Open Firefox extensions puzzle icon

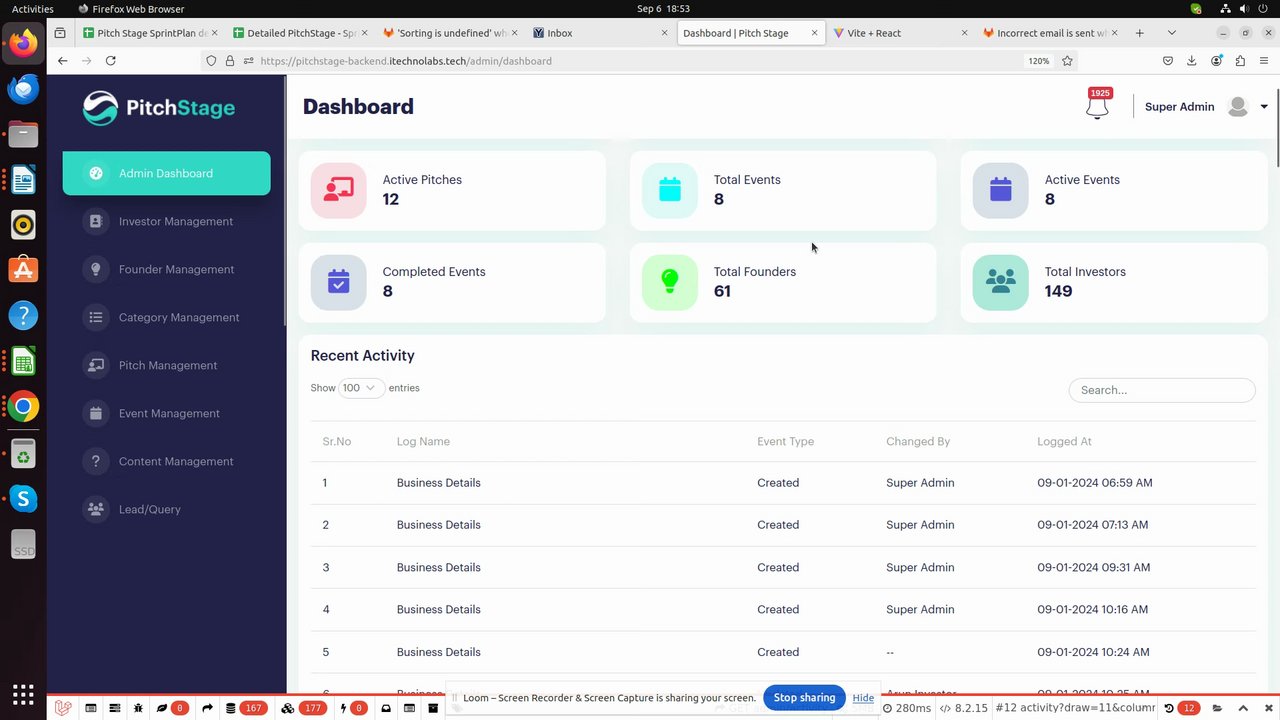point(1240,61)
